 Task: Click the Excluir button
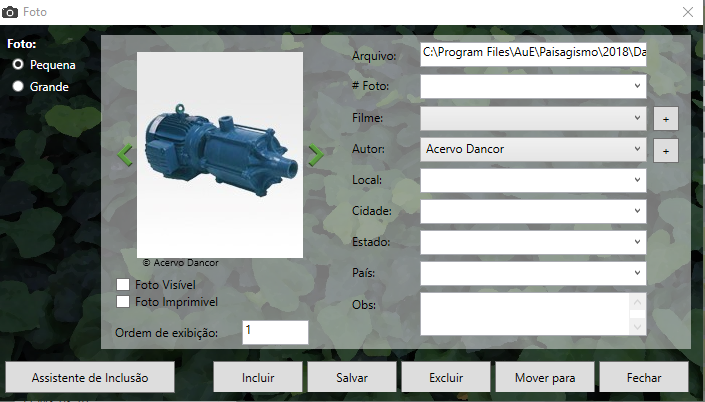pos(445,378)
